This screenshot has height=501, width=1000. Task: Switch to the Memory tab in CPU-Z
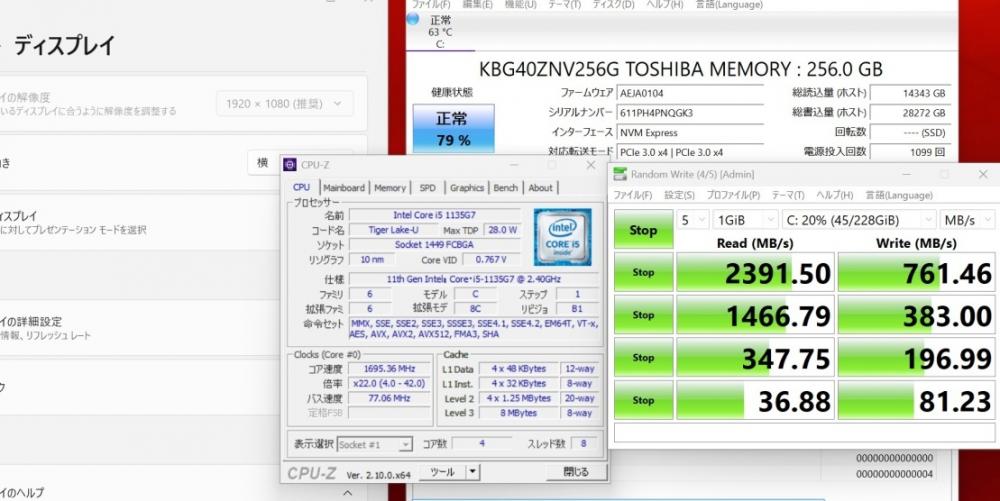pyautogui.click(x=390, y=188)
